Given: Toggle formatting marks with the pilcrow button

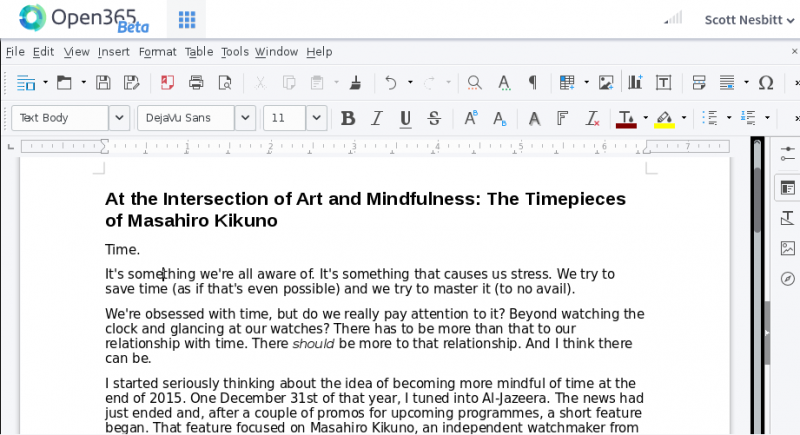Looking at the screenshot, I should coord(533,83).
